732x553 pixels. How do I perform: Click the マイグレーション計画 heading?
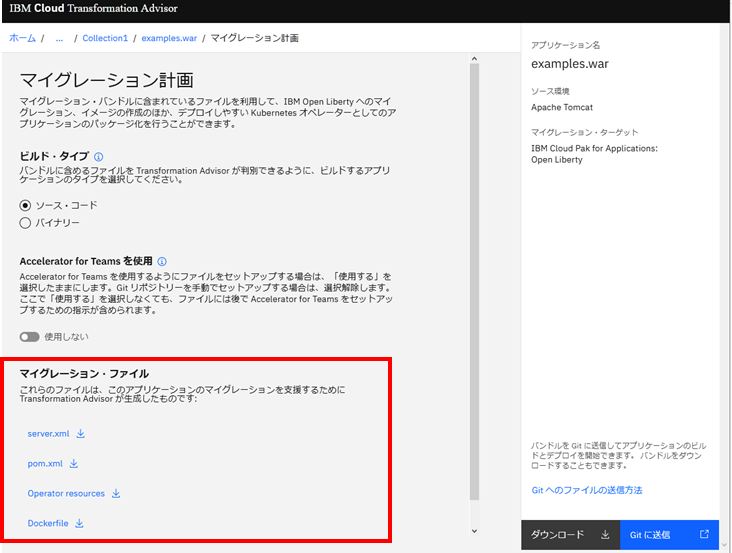(x=106, y=80)
